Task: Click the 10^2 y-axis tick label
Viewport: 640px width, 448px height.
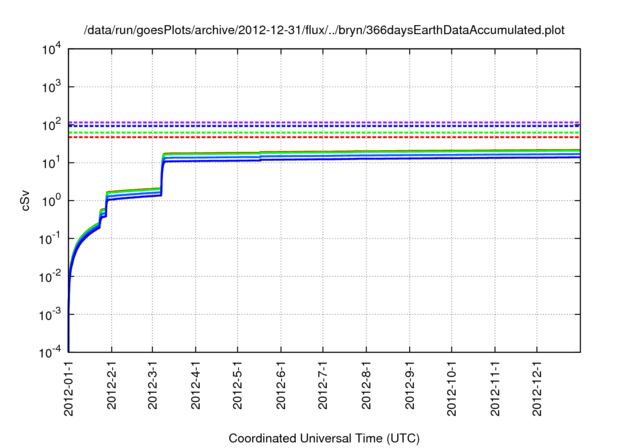Action: (x=52, y=124)
